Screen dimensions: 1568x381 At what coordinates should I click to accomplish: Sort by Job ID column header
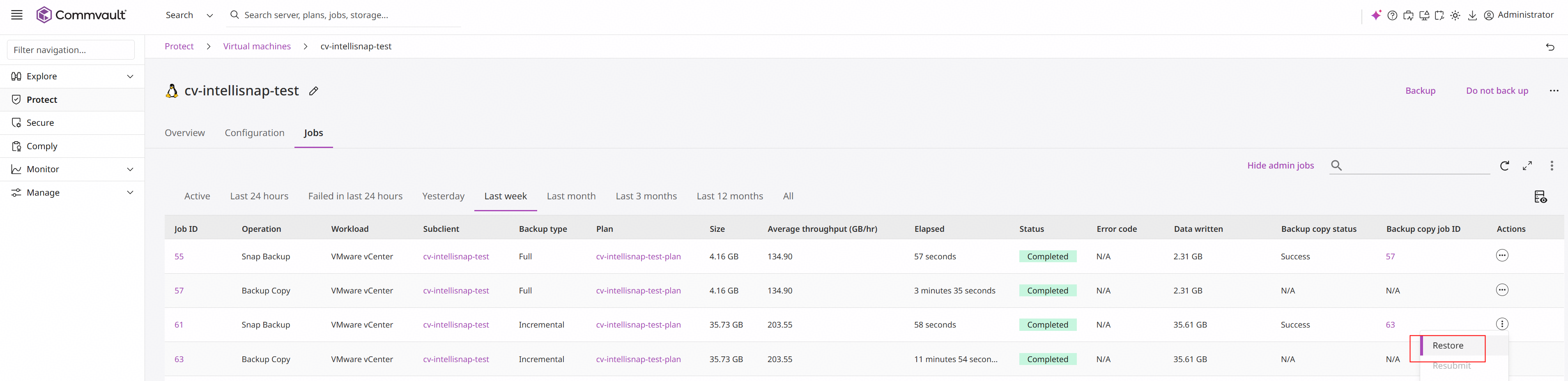click(x=186, y=229)
